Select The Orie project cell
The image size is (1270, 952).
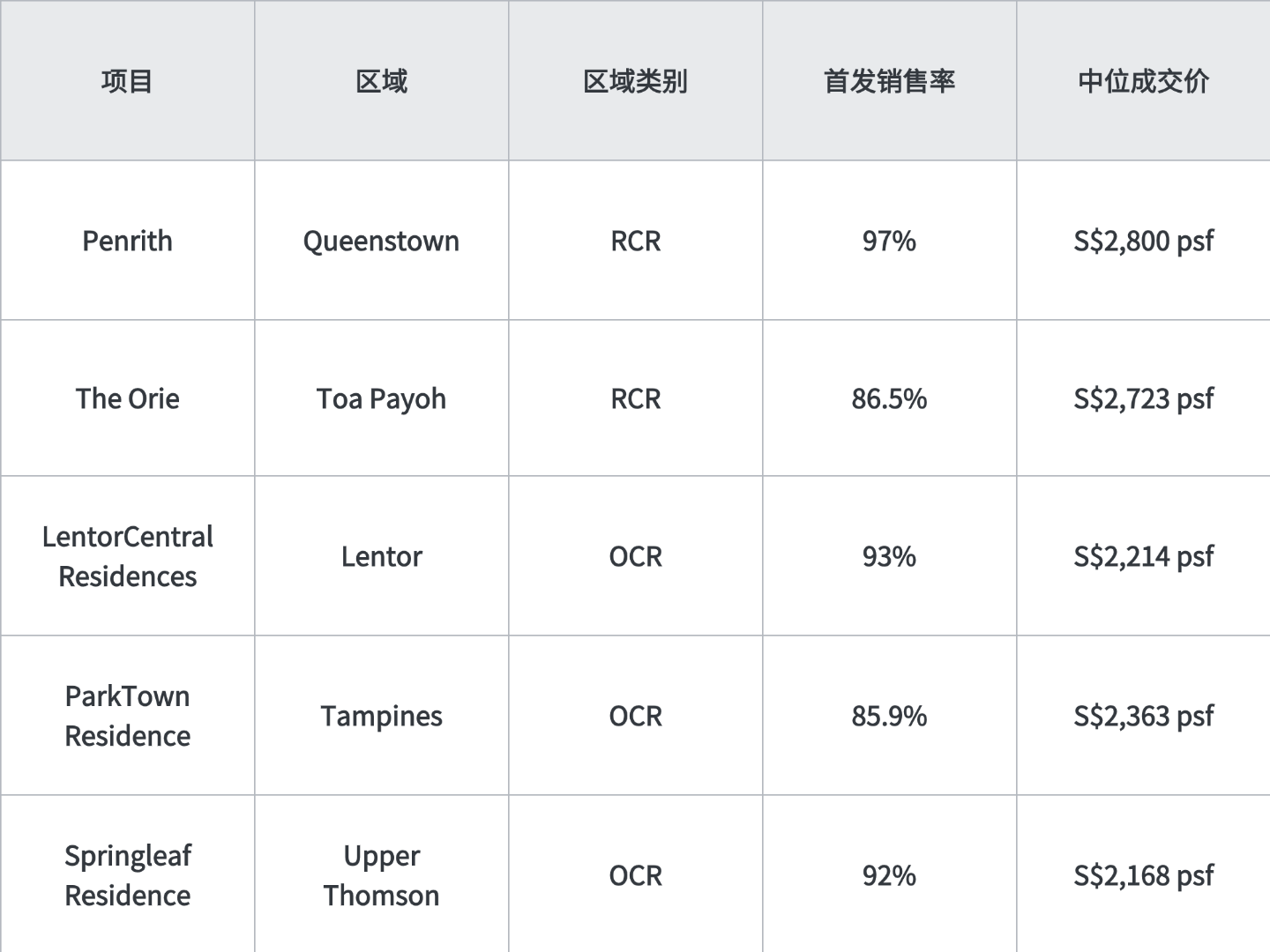127,398
